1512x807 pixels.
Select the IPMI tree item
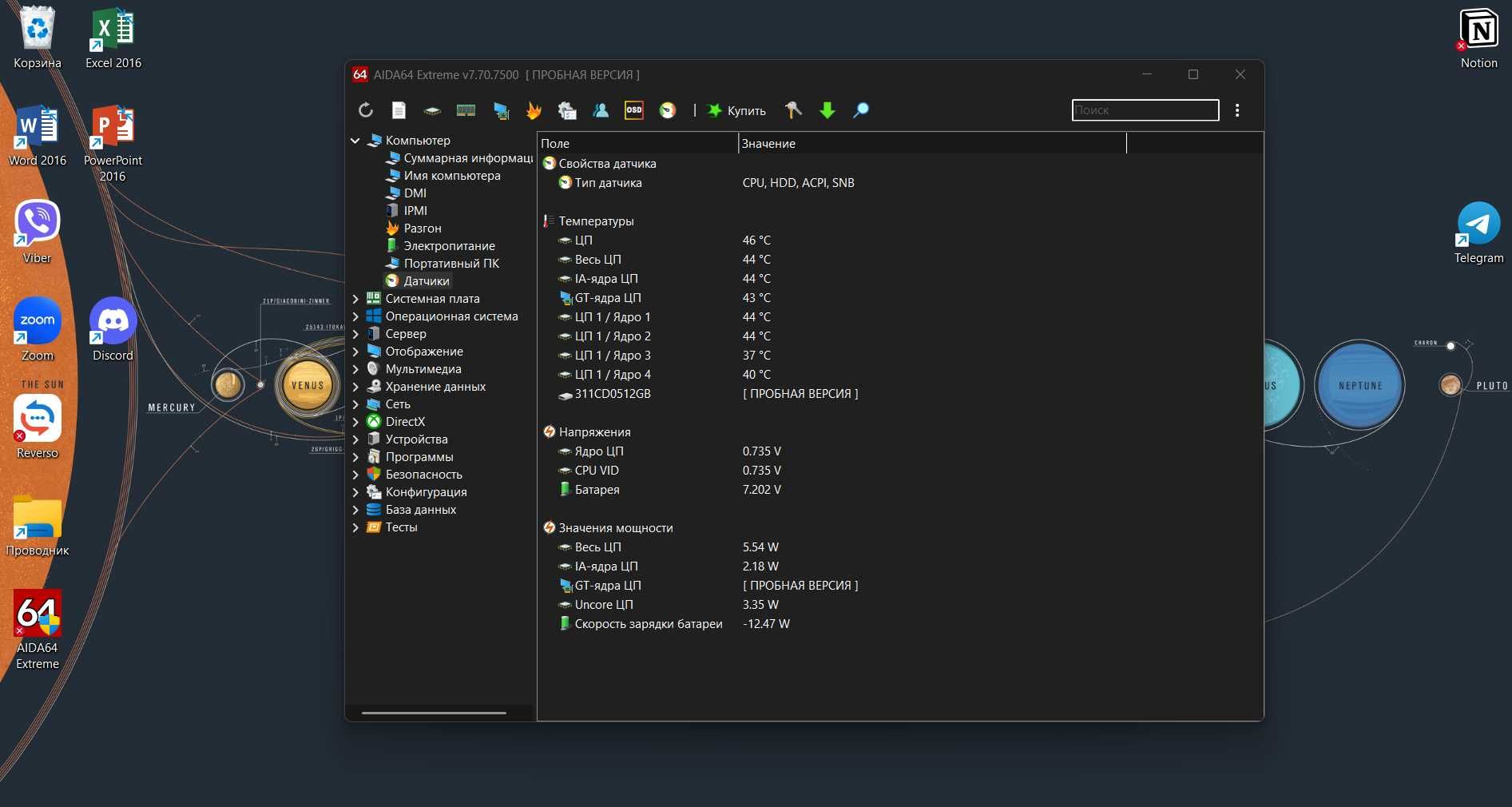point(407,211)
